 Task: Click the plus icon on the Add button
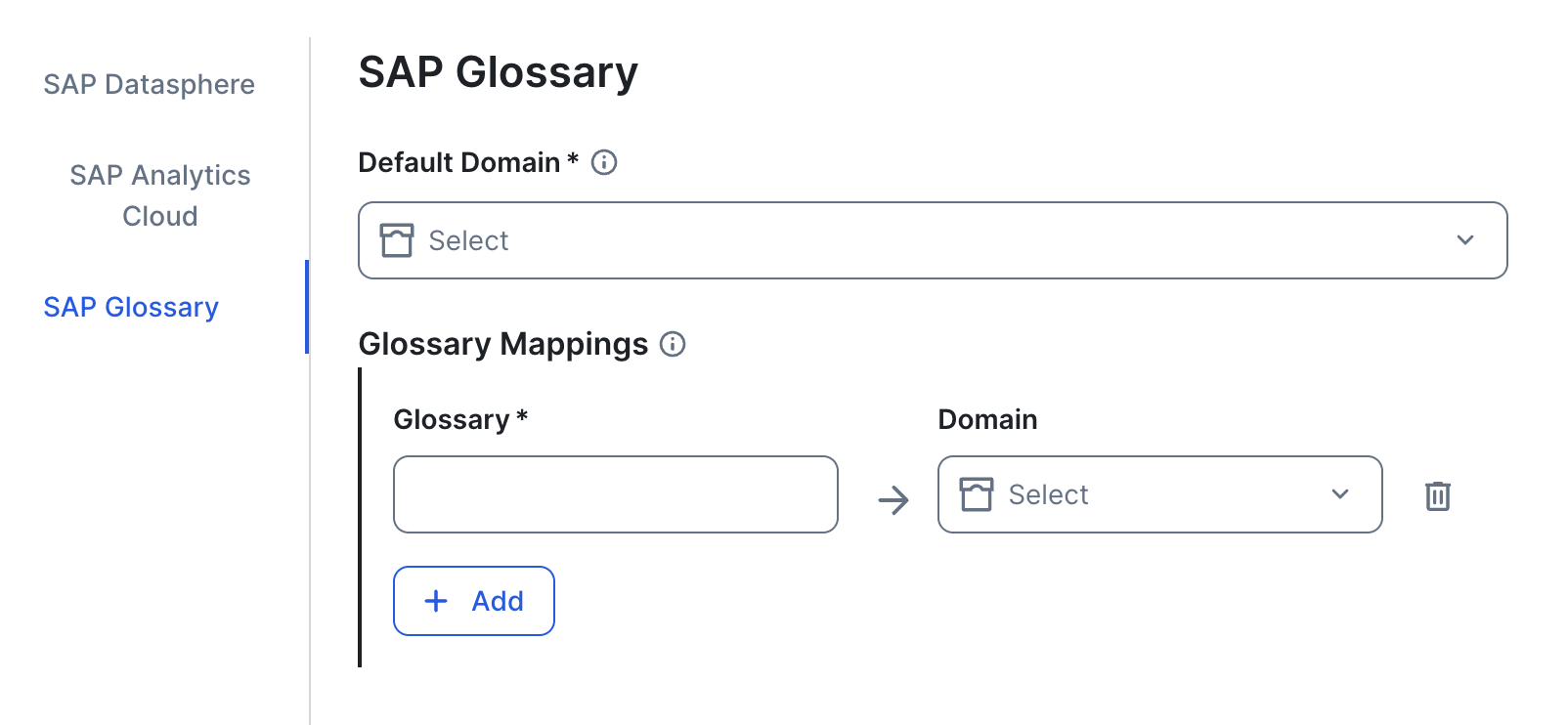tap(436, 601)
